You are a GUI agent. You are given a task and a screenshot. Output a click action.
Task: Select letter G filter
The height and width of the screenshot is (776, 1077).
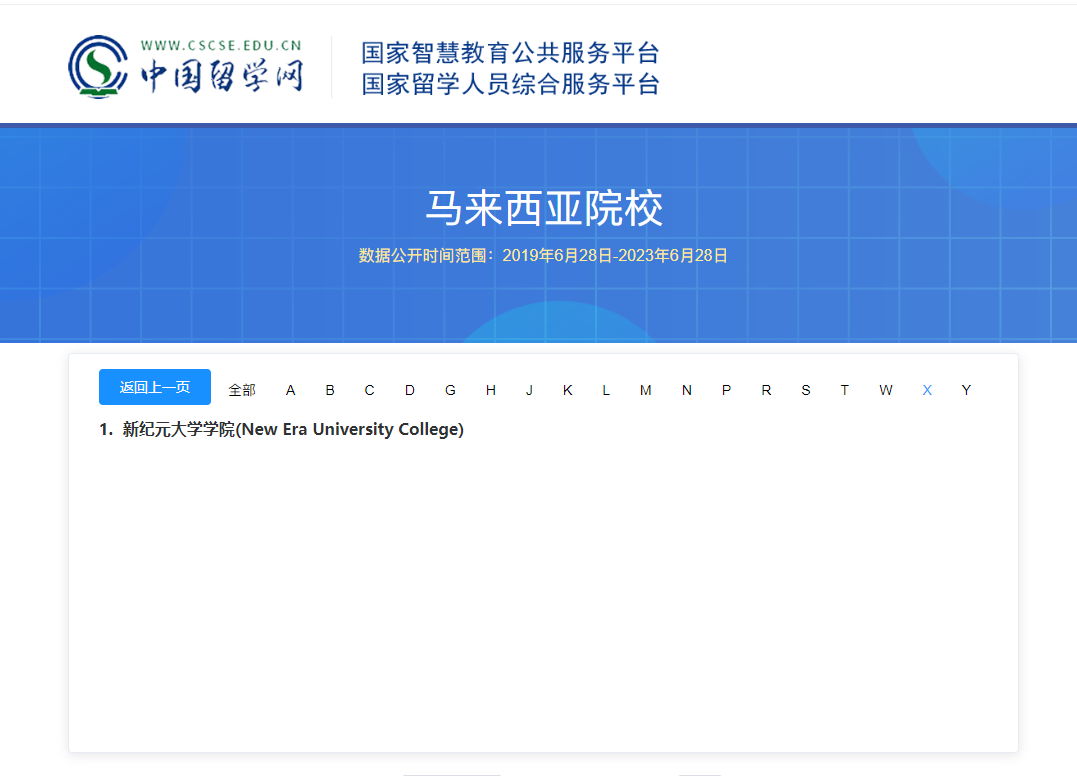(450, 390)
